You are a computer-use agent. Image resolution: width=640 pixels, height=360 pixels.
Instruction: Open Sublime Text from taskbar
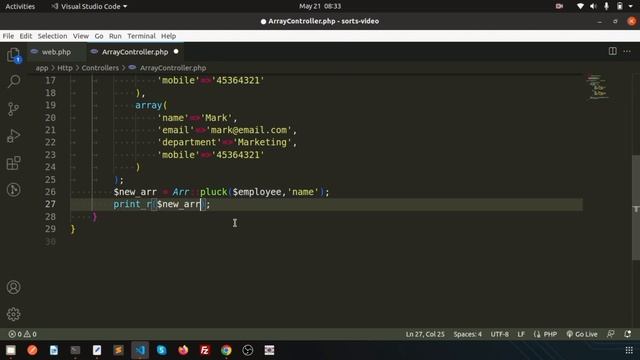tap(118, 350)
